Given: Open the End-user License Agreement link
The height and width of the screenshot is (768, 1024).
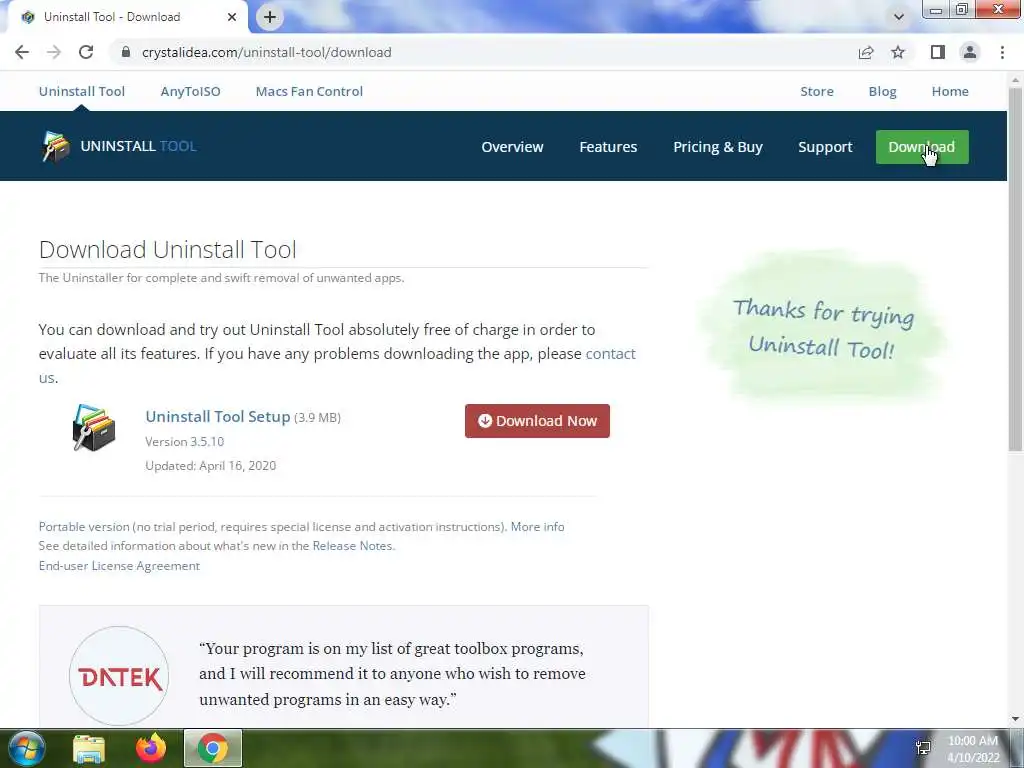Looking at the screenshot, I should pos(119,566).
